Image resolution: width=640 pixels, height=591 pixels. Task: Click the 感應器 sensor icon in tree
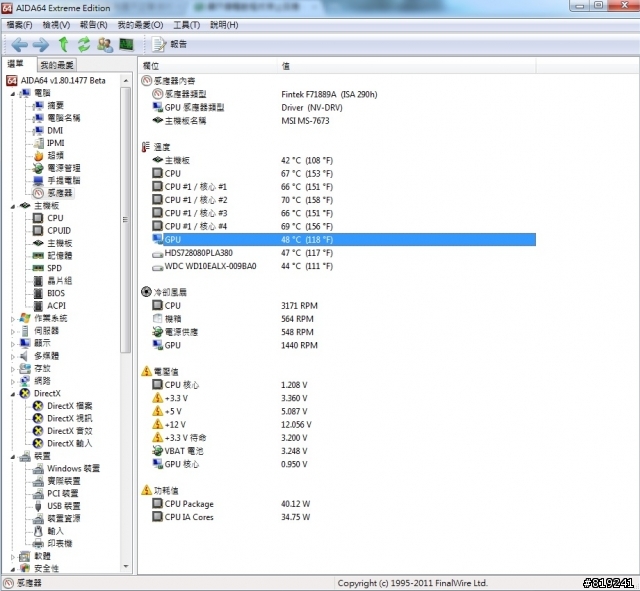tap(38, 193)
